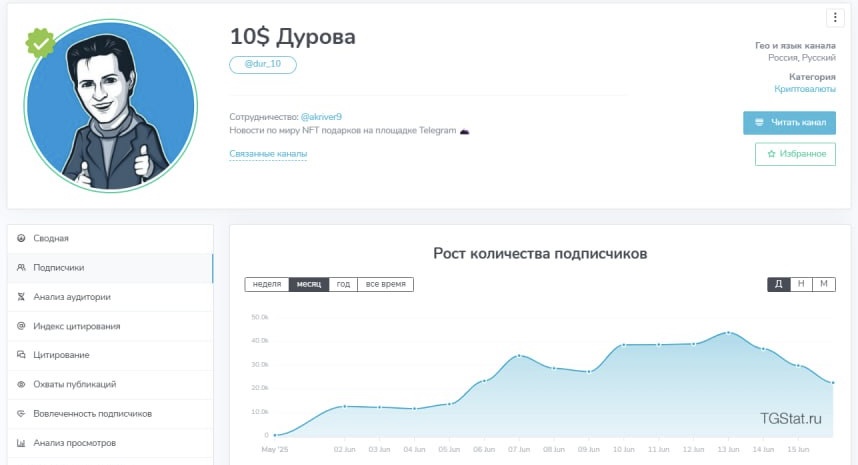Click the 50.0k axis label
This screenshot has height=465, width=858.
pyautogui.click(x=260, y=317)
